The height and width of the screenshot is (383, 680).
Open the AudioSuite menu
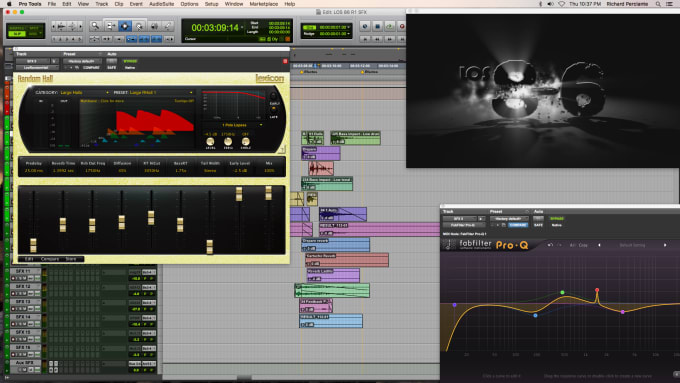(161, 4)
